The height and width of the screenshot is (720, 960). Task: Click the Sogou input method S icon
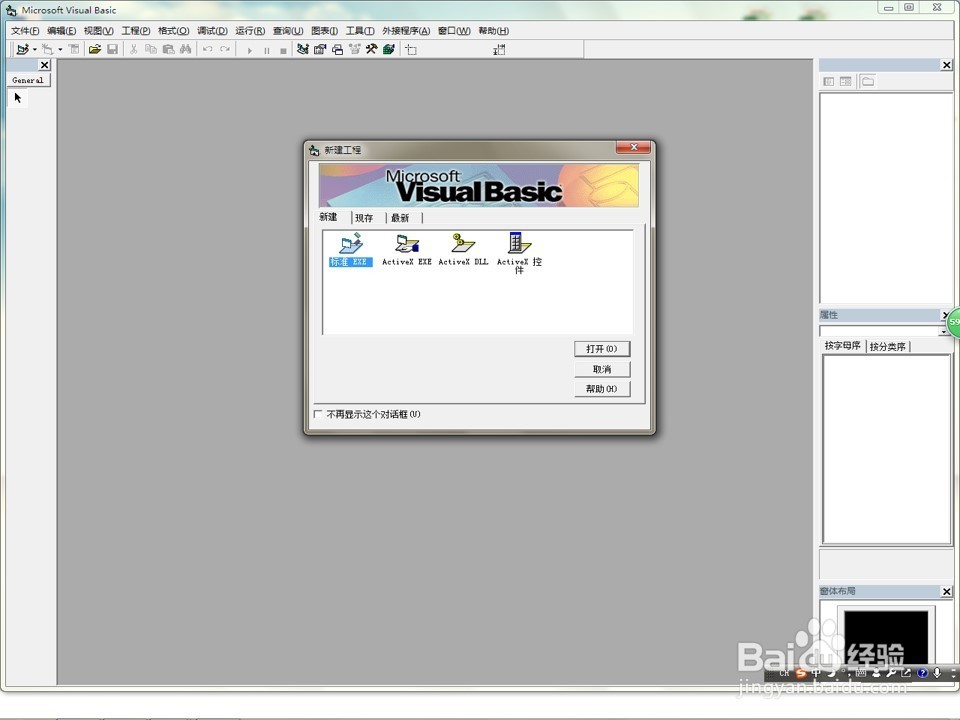tap(801, 673)
